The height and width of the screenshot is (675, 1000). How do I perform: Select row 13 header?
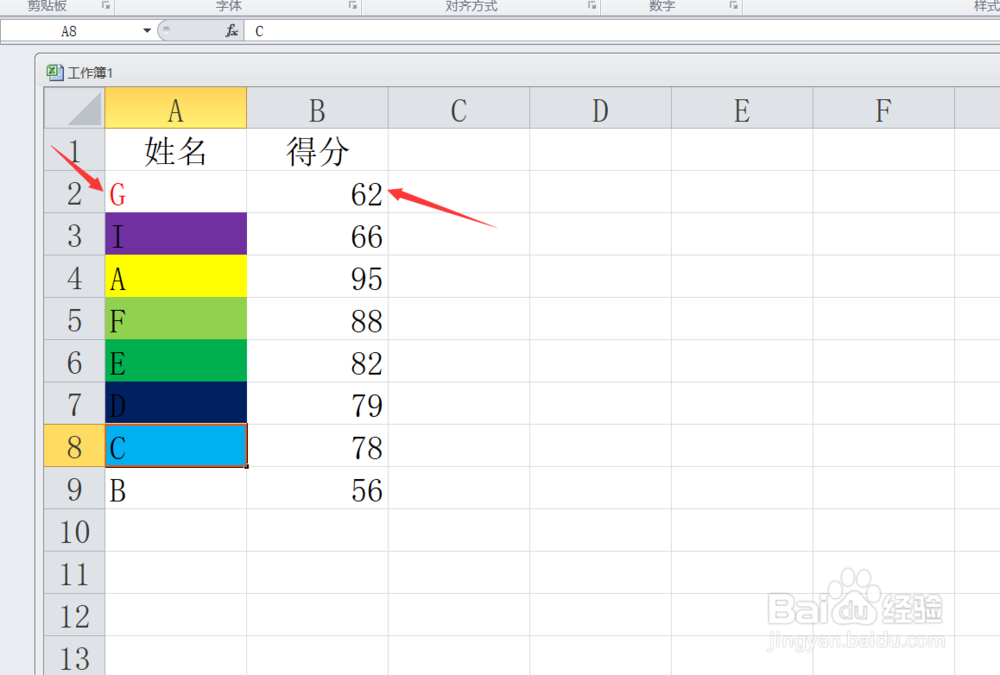tap(75, 656)
